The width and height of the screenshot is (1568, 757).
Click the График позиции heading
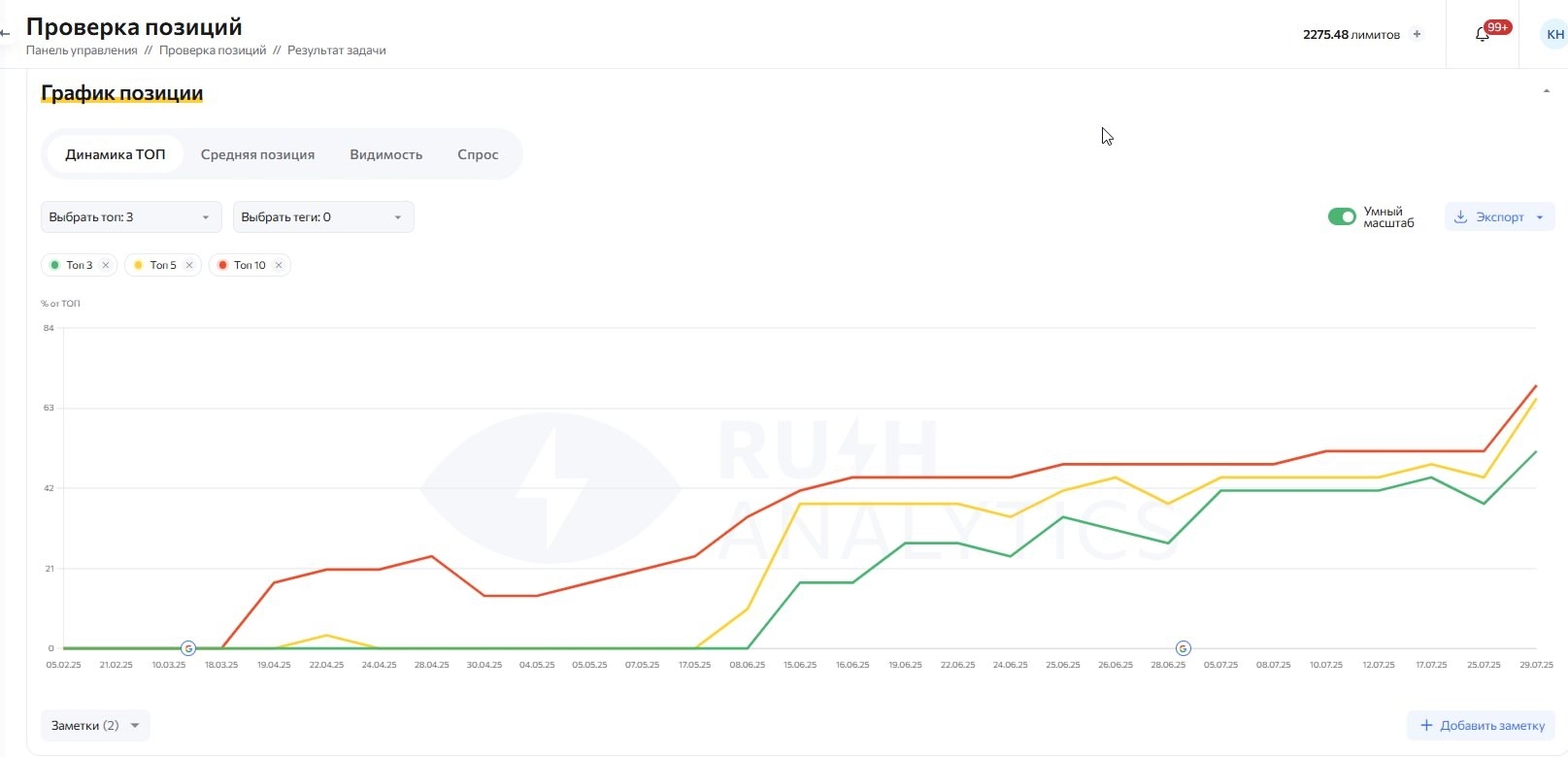point(122,93)
